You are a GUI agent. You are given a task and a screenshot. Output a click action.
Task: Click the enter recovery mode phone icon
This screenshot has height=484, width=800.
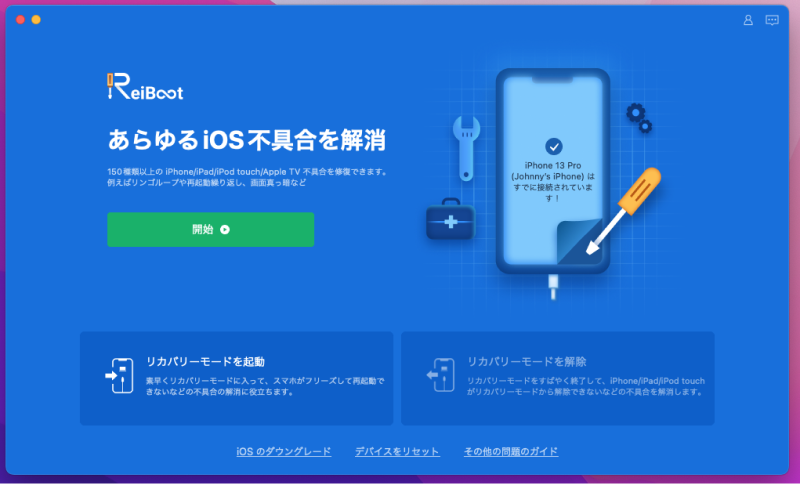point(120,376)
